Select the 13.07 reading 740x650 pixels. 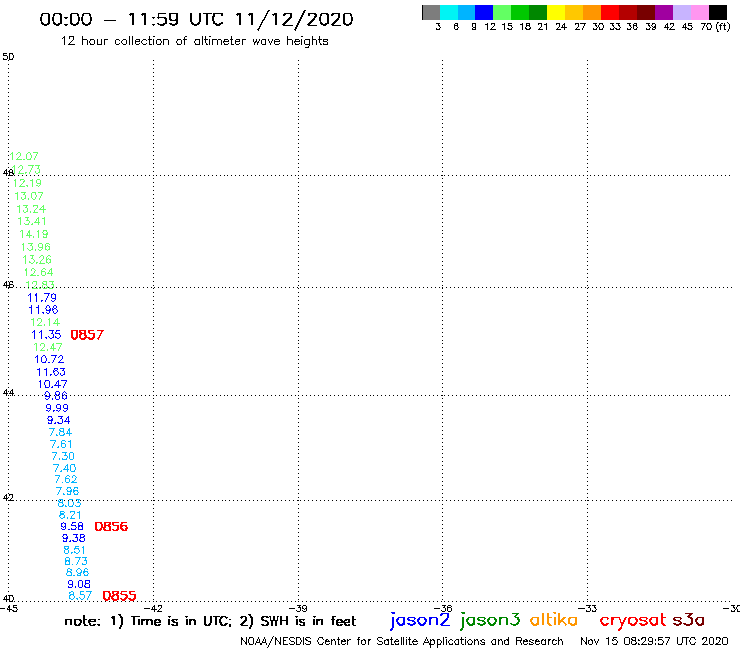click(29, 196)
